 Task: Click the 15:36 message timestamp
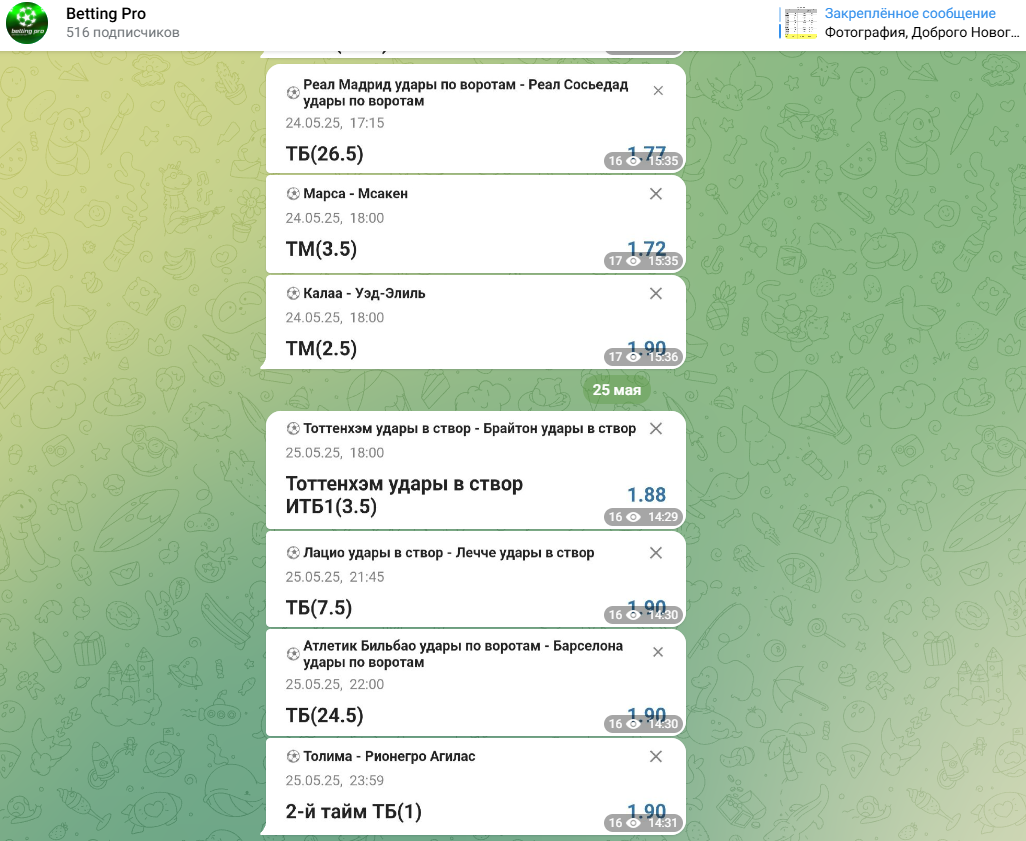[x=663, y=357]
